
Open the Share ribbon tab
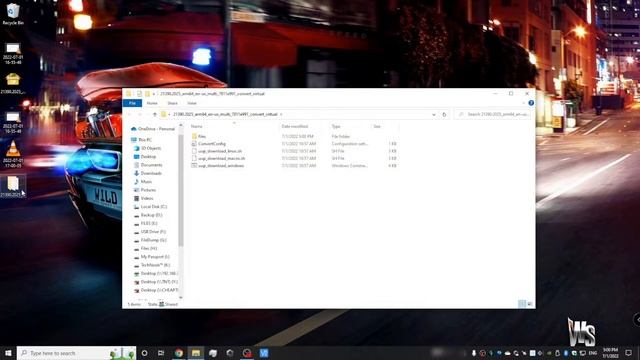(x=173, y=103)
